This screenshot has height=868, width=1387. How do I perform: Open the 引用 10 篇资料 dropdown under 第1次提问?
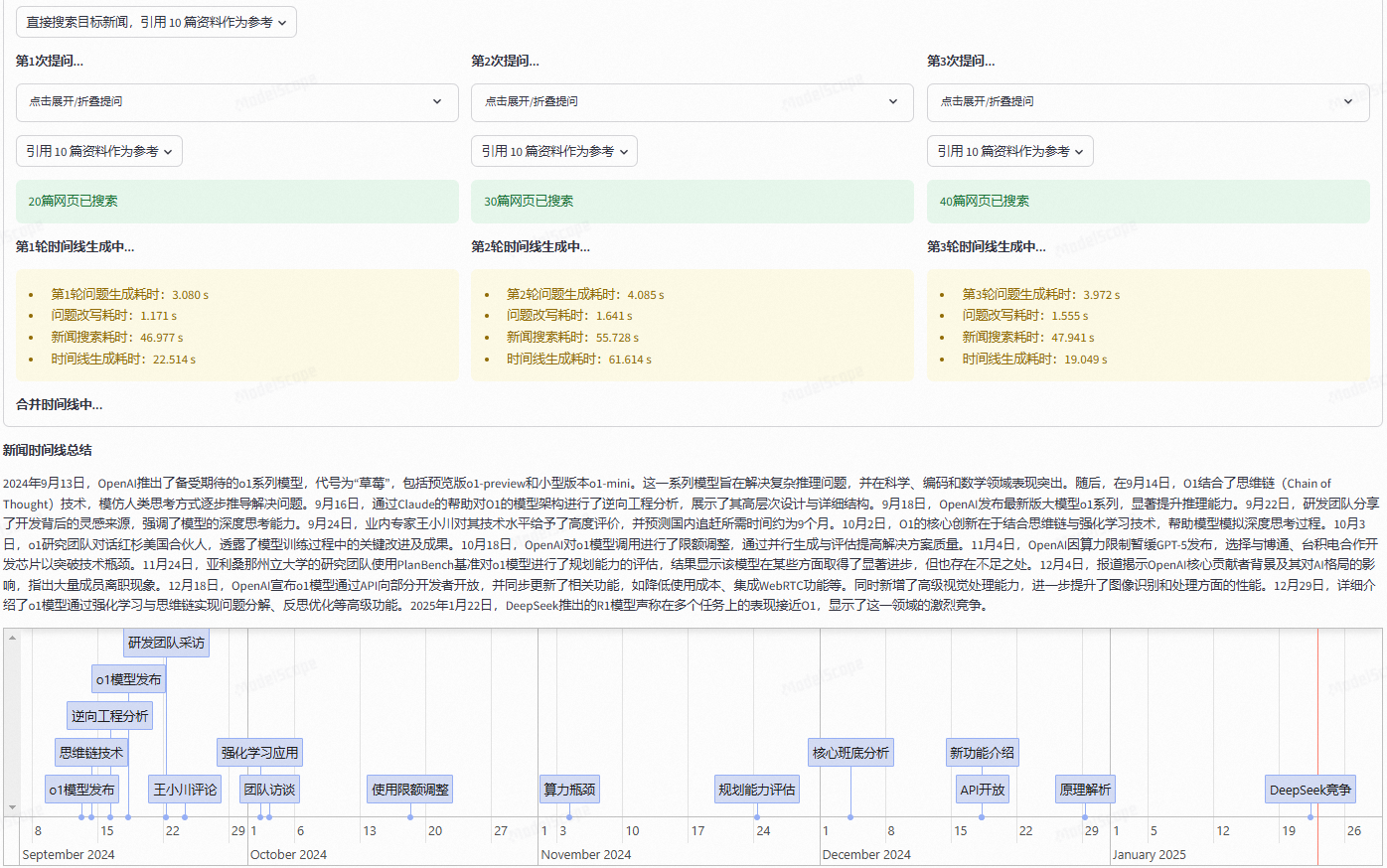tap(99, 151)
